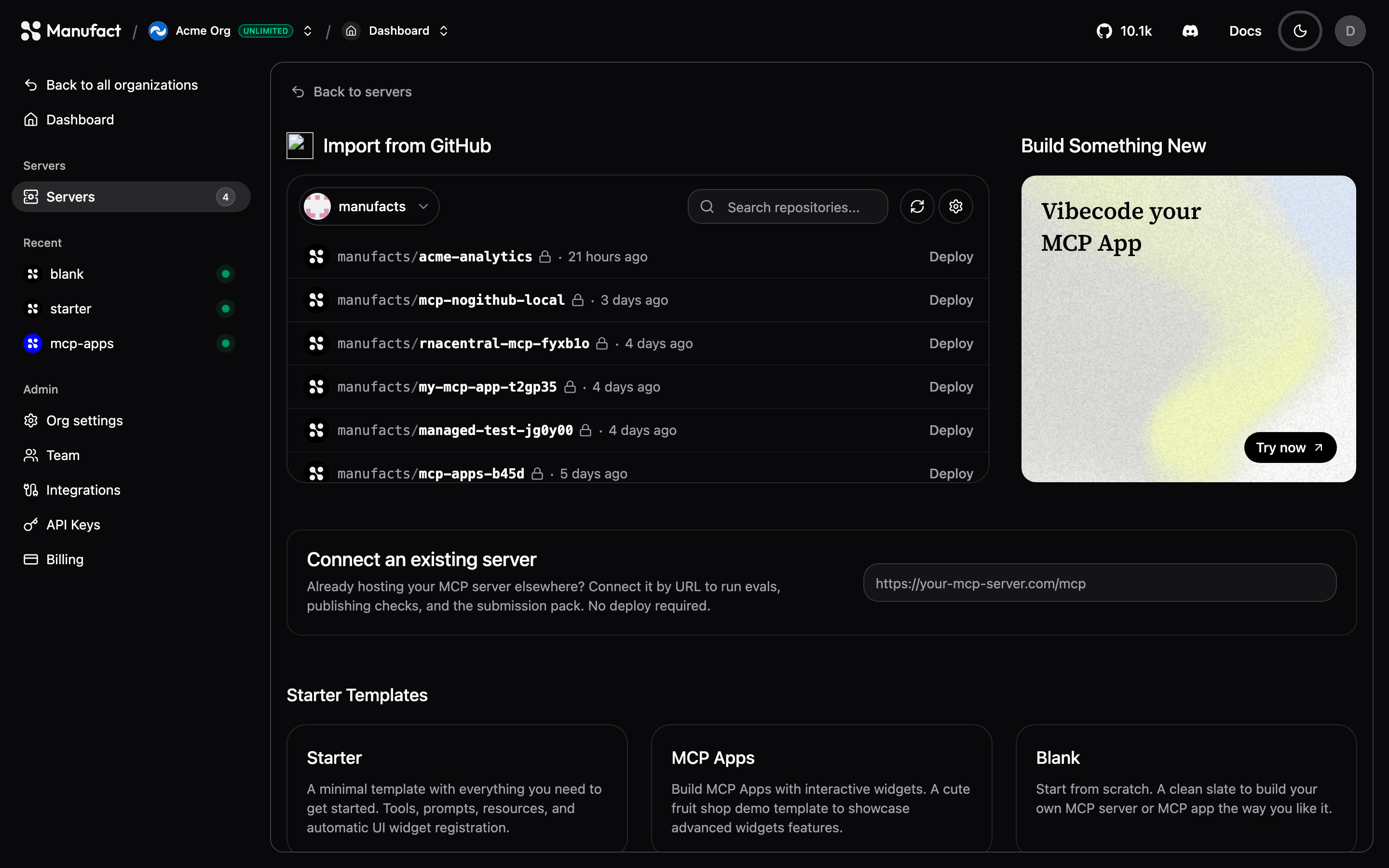Deploy manufacts/mcp-apps-b45d repository
The height and width of the screenshot is (868, 1389).
coord(951,474)
